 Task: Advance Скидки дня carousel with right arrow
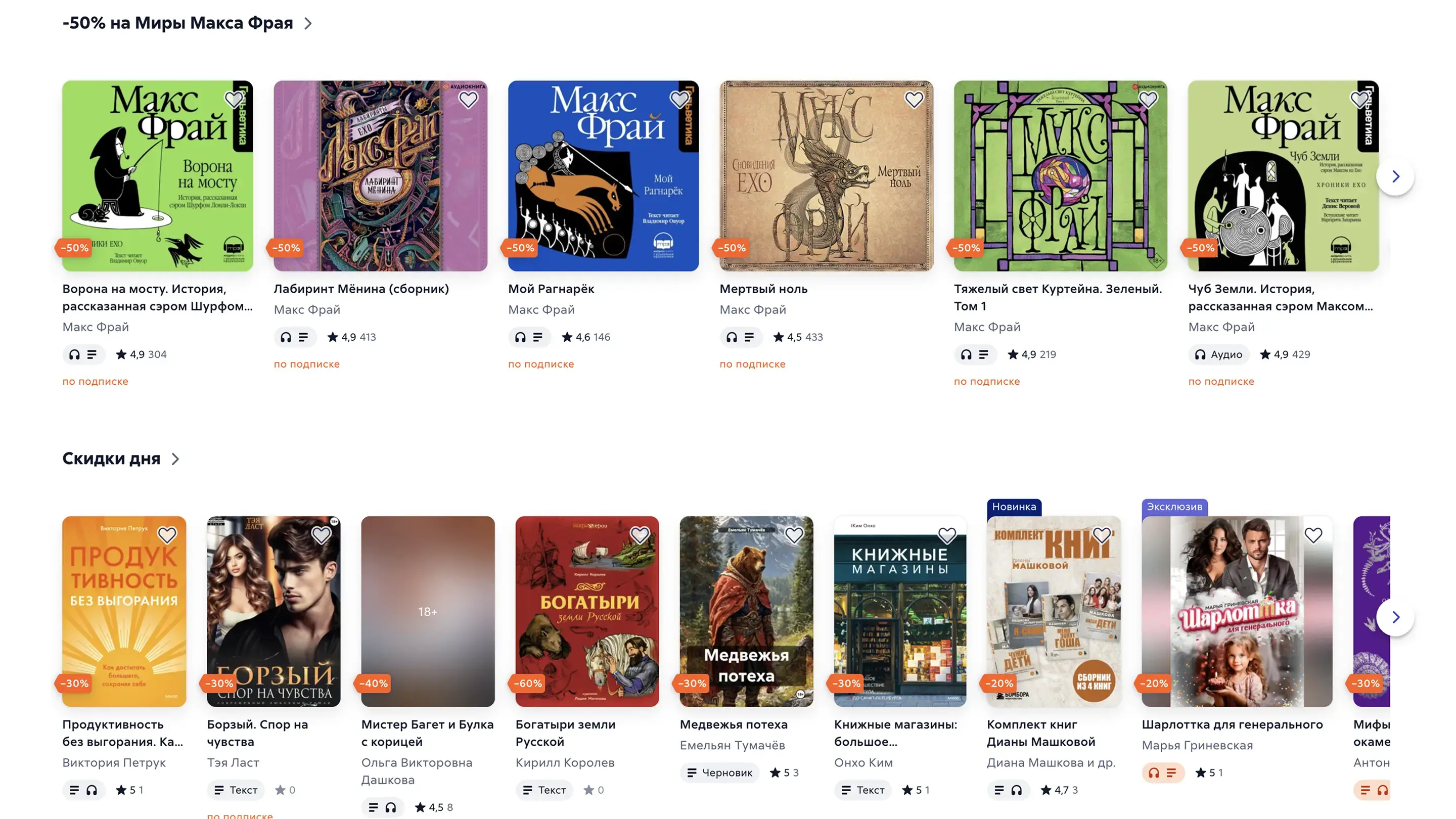pyautogui.click(x=1395, y=617)
